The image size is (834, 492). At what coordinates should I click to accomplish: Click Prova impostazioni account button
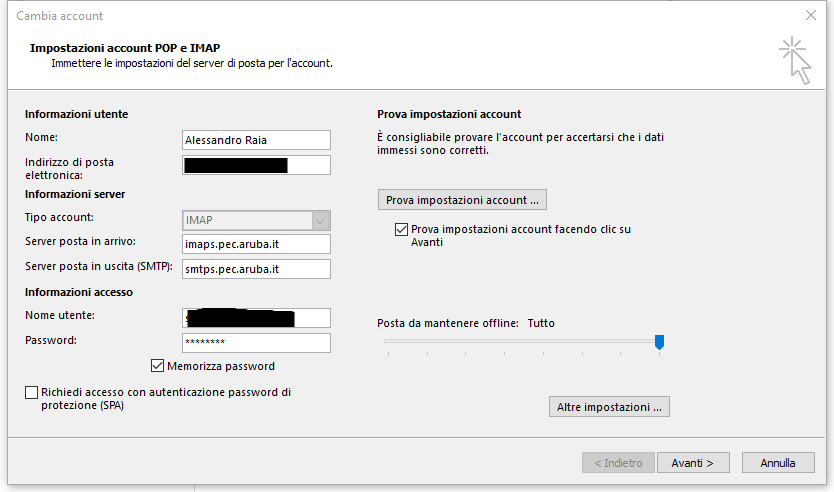(x=462, y=200)
